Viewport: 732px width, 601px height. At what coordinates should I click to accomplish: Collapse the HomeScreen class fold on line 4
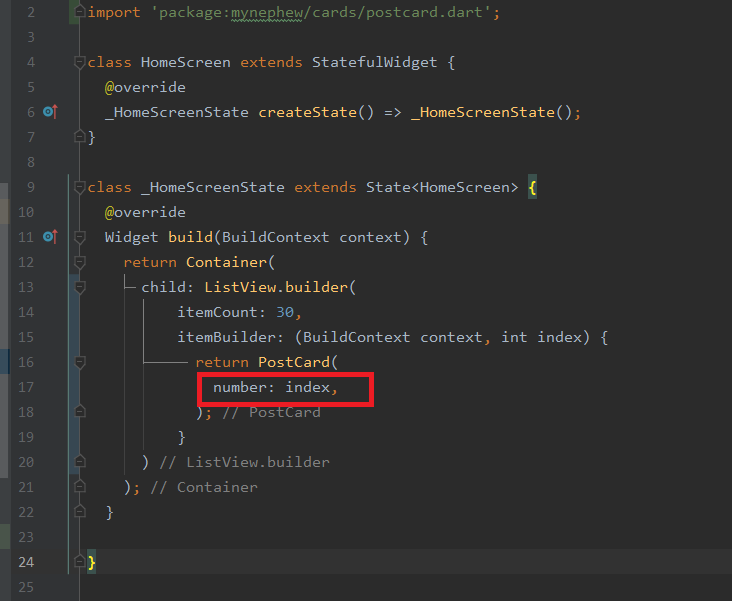click(80, 62)
